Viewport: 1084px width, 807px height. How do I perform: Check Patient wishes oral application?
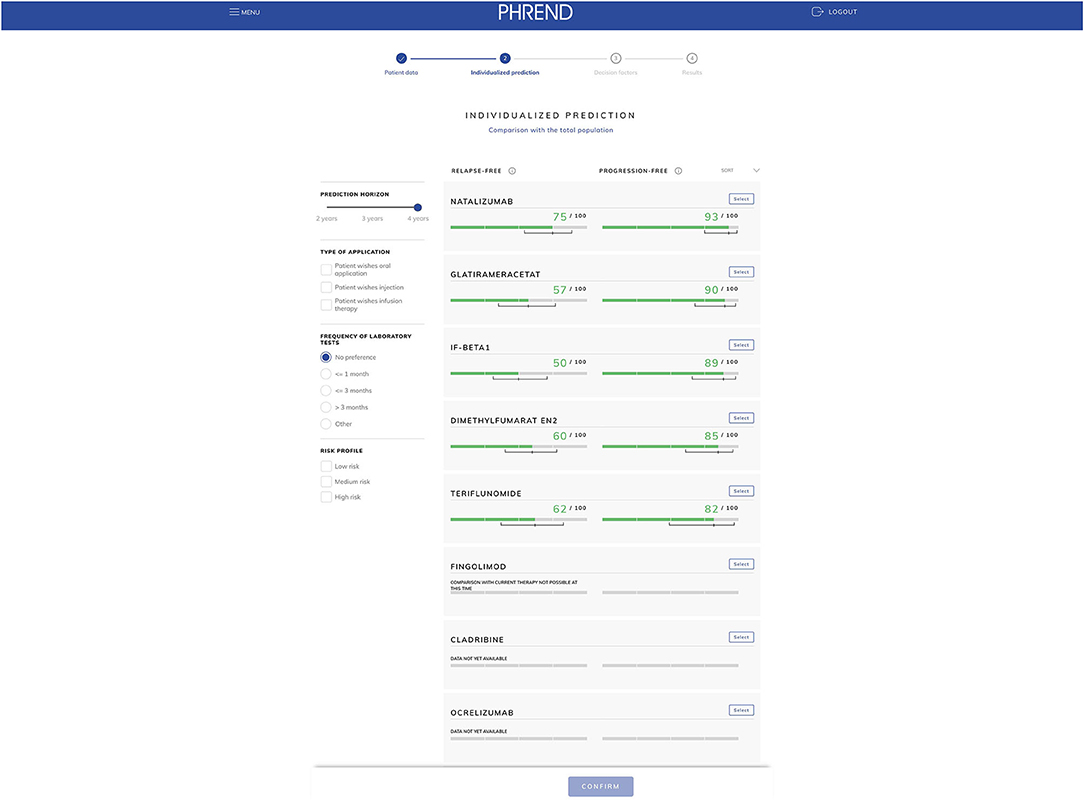coord(326,270)
